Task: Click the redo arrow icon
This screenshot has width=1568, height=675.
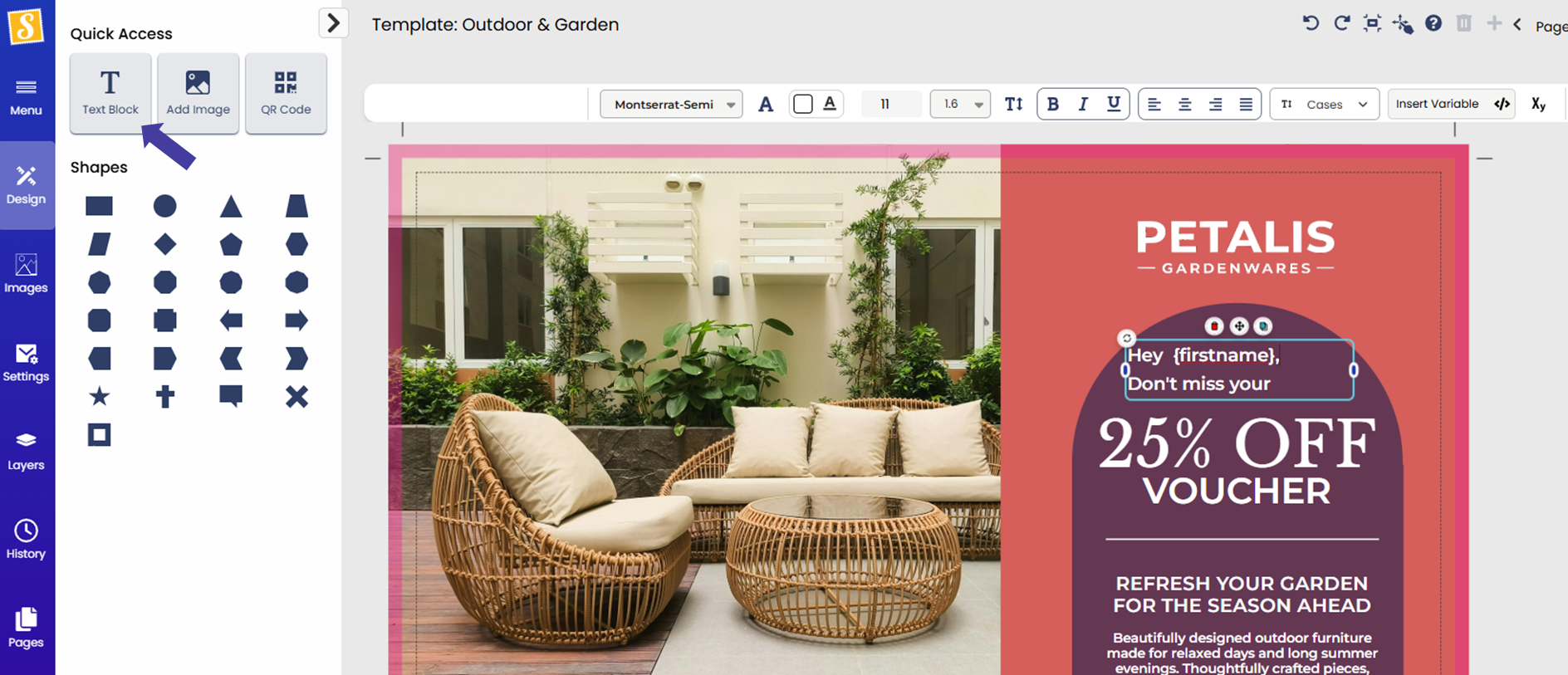Action: (1341, 23)
